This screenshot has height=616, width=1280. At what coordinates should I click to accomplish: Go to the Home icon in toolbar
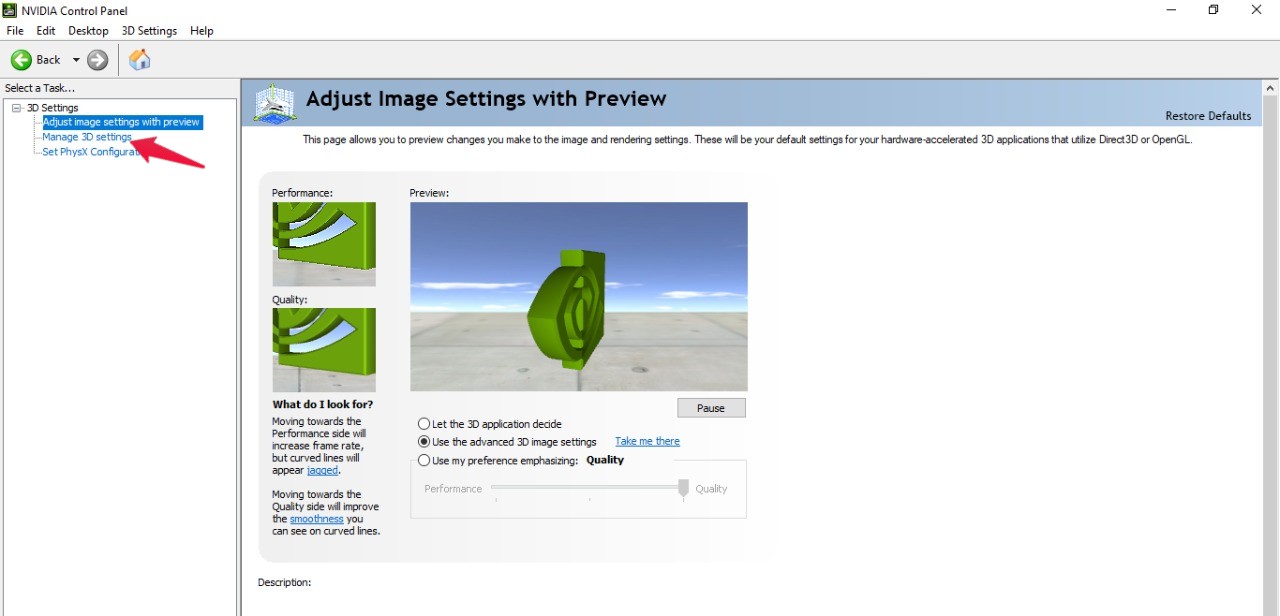click(x=140, y=60)
